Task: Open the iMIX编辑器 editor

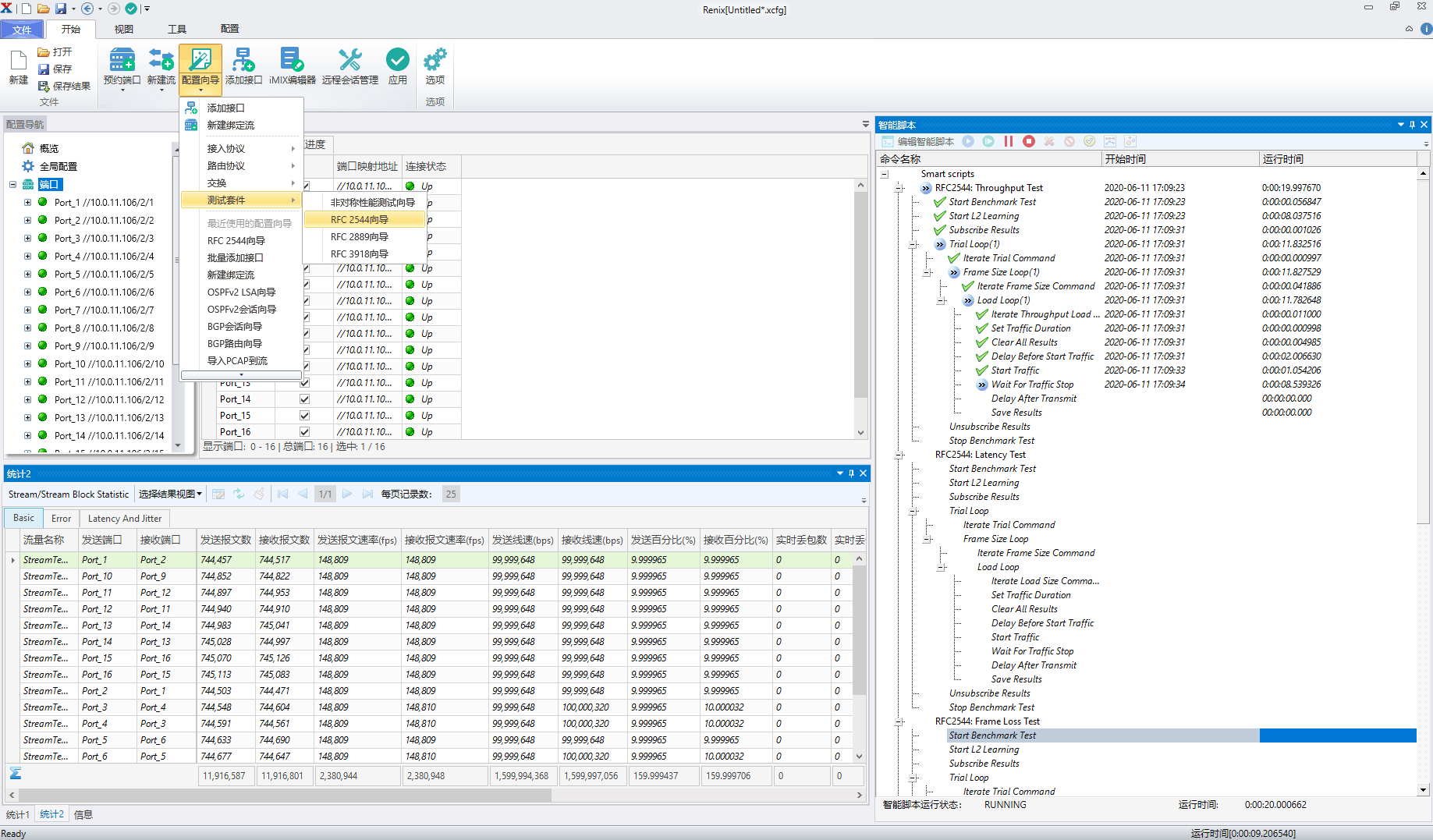Action: pyautogui.click(x=293, y=66)
